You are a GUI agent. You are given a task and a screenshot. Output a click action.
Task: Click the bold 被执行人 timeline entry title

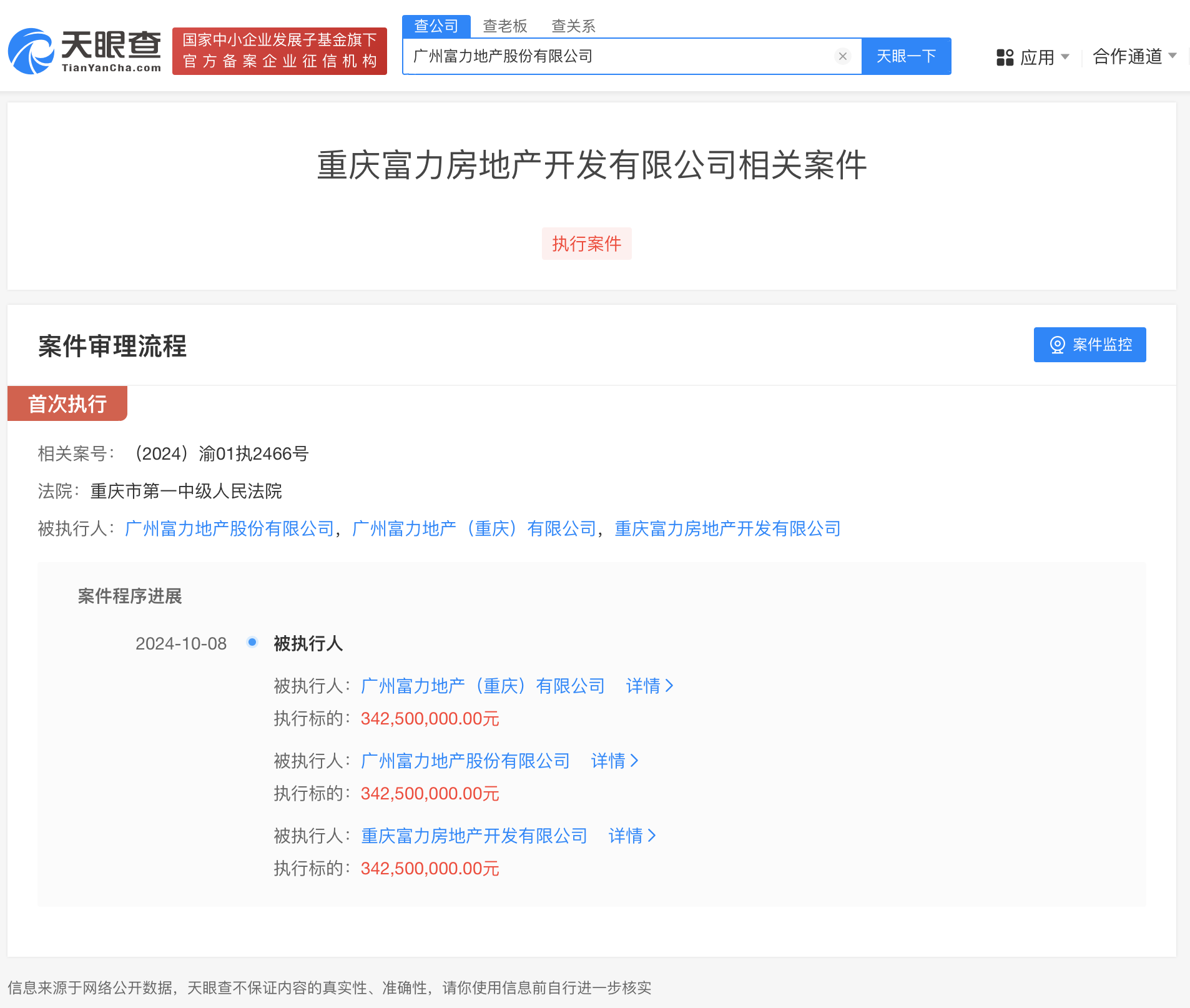click(x=308, y=644)
